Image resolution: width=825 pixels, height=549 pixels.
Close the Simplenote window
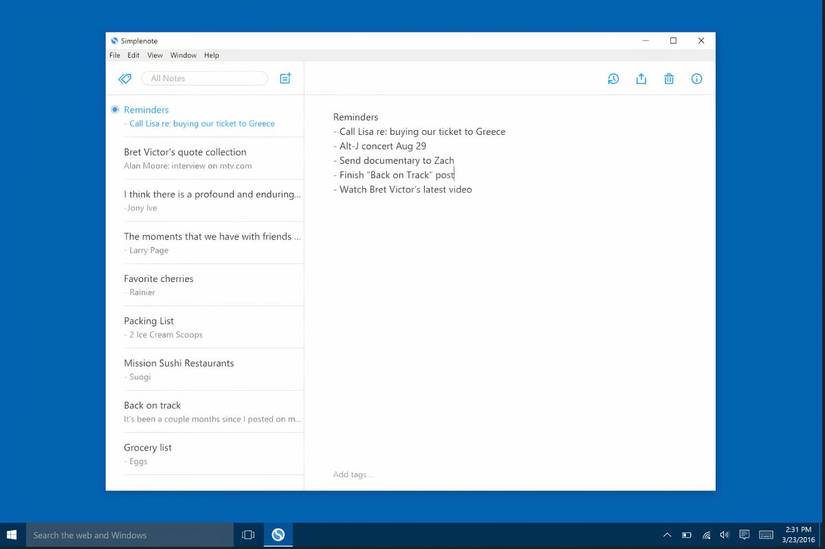click(701, 41)
